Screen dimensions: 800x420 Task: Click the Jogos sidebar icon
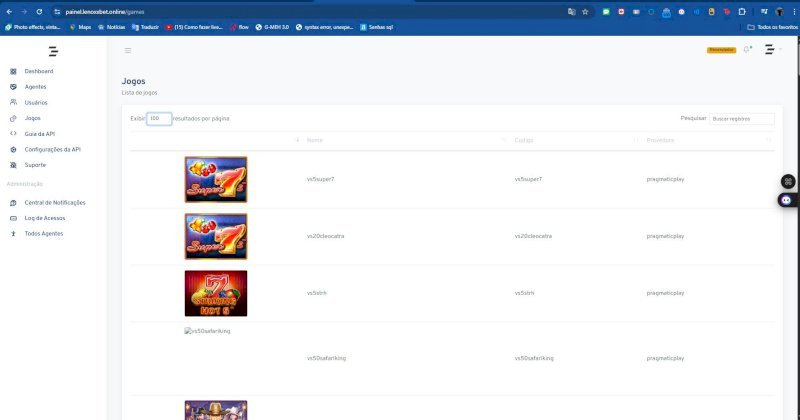tap(13, 118)
